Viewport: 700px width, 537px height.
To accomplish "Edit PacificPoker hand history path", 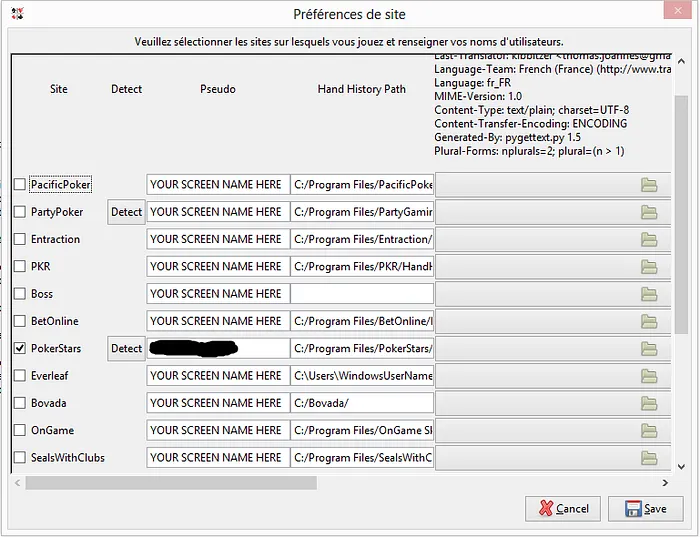I will [362, 185].
